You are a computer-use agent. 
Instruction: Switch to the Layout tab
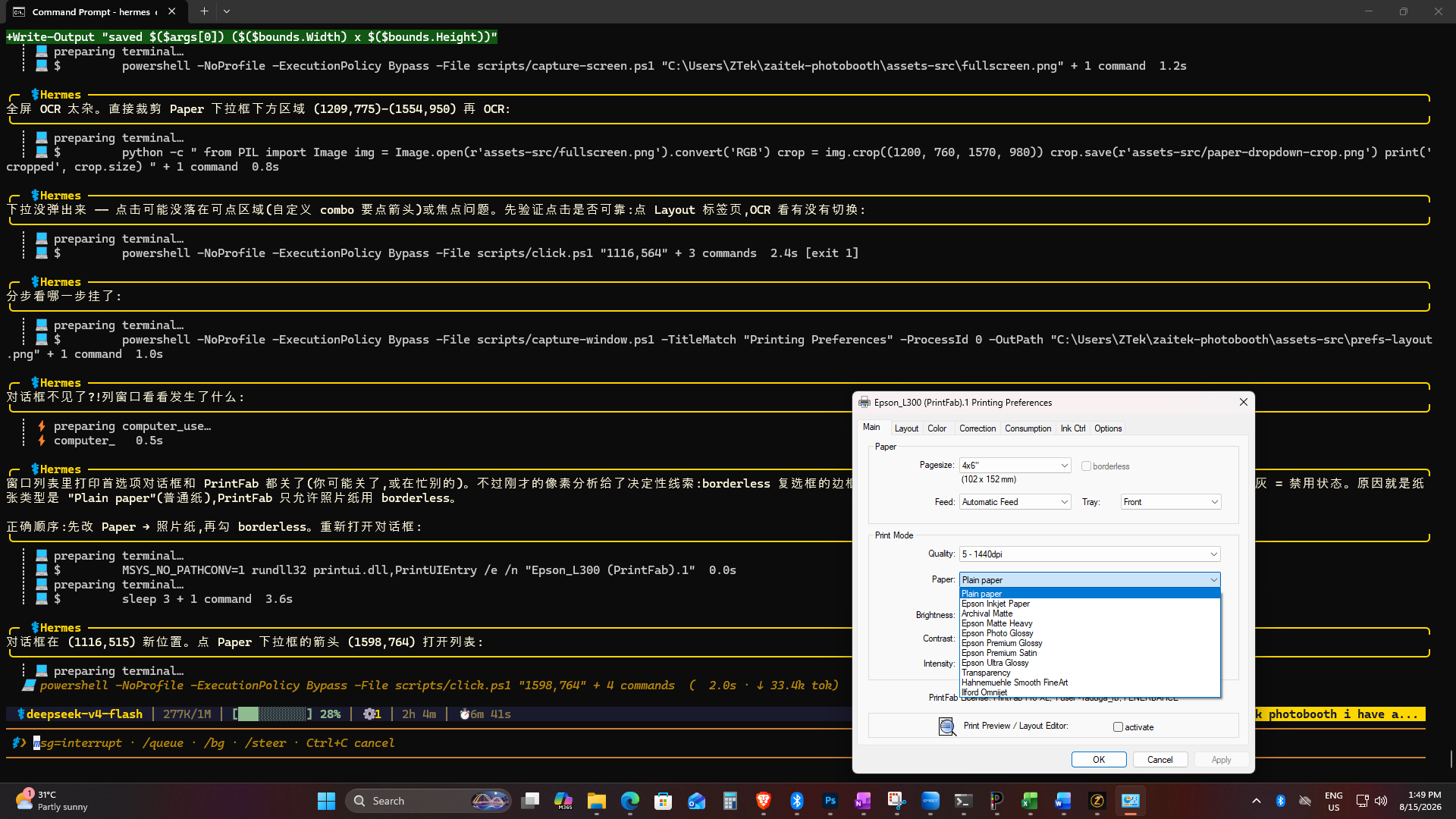pos(906,428)
